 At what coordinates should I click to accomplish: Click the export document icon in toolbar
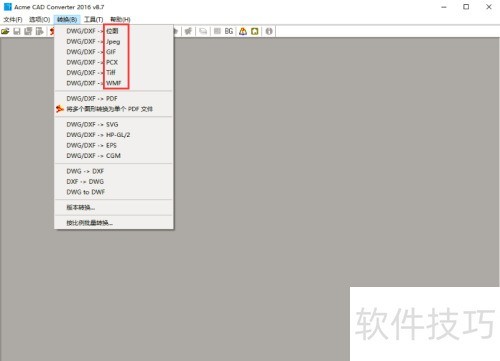40,31
